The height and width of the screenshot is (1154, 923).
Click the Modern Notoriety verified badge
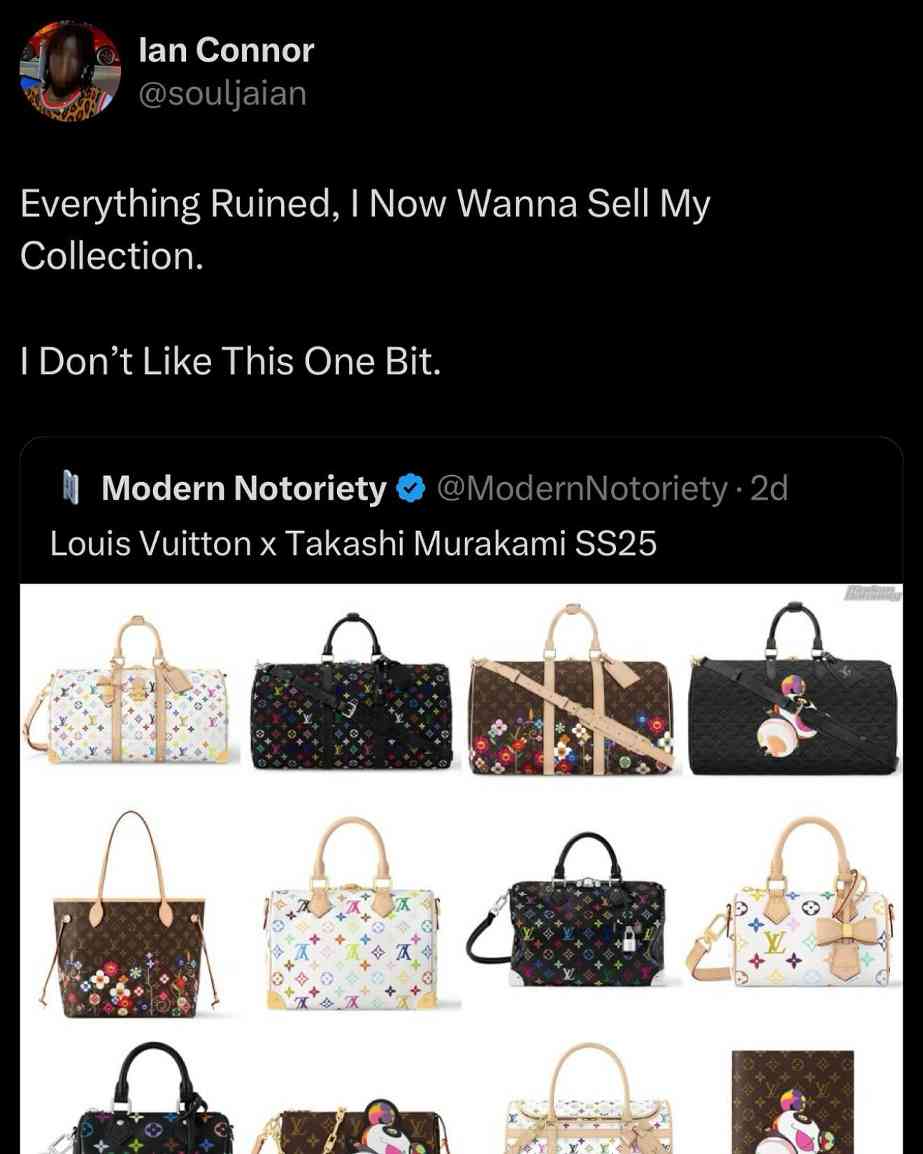coord(411,489)
